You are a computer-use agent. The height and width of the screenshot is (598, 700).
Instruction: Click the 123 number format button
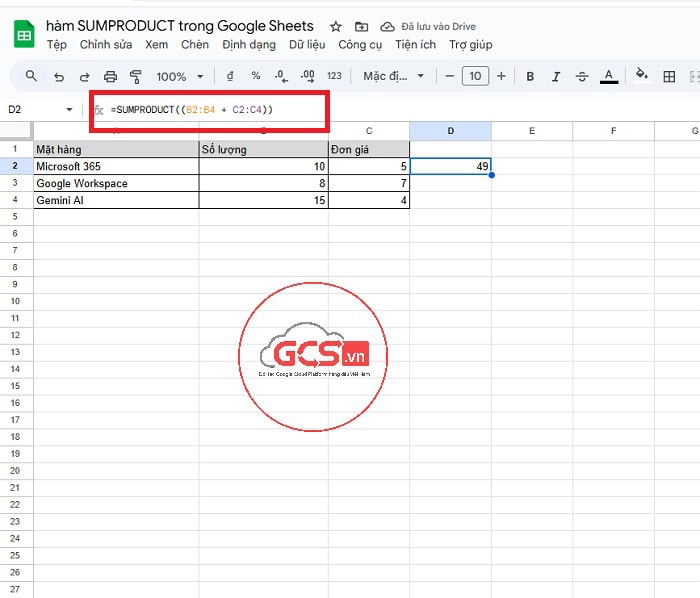click(x=334, y=76)
